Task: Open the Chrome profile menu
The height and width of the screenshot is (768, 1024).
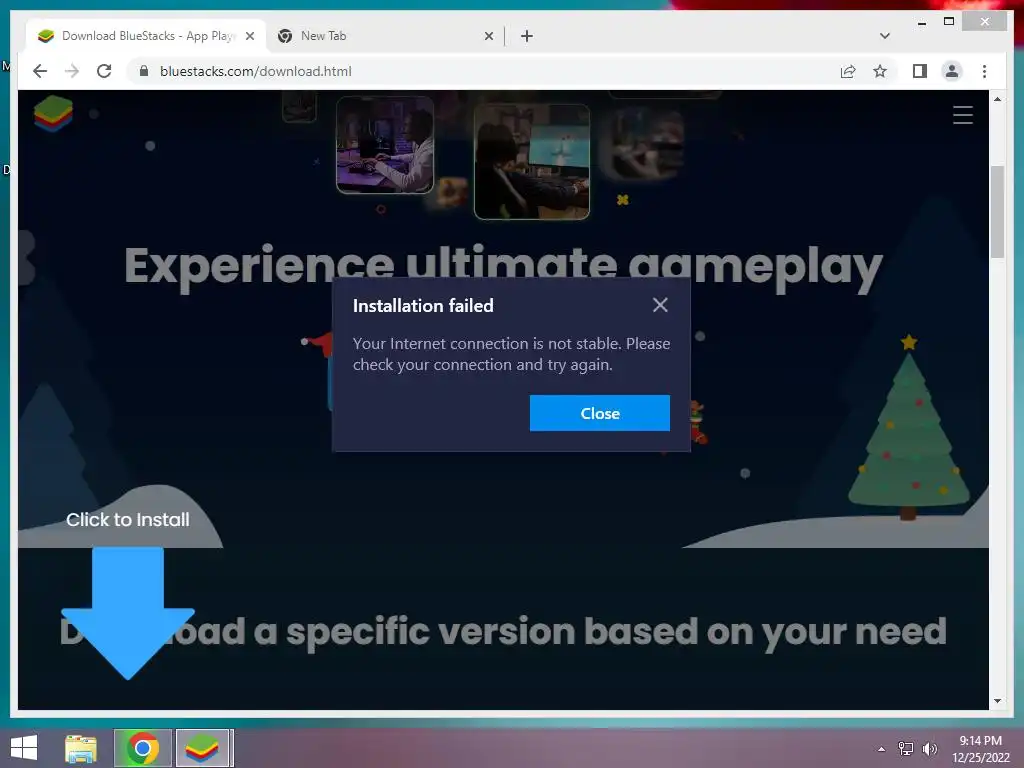Action: pyautogui.click(x=952, y=71)
